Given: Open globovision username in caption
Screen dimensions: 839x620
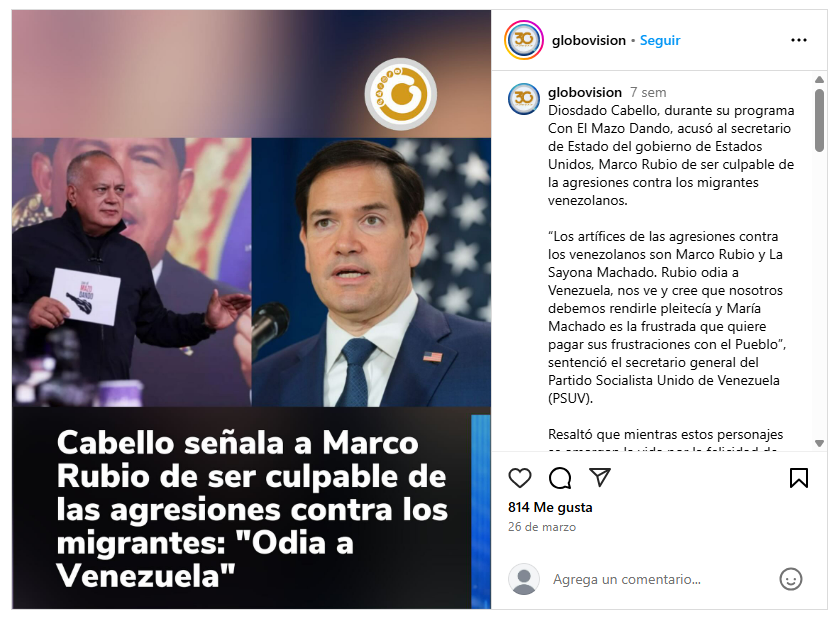Looking at the screenshot, I should tap(584, 93).
